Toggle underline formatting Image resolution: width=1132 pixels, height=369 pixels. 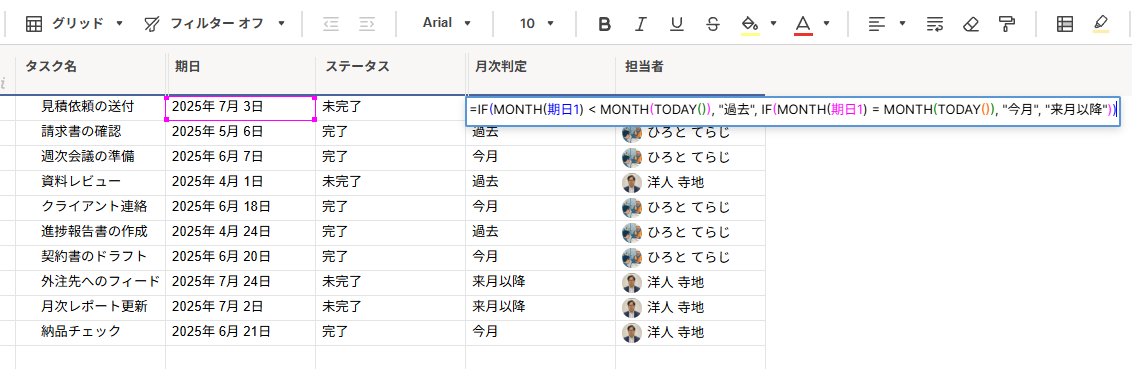[676, 24]
